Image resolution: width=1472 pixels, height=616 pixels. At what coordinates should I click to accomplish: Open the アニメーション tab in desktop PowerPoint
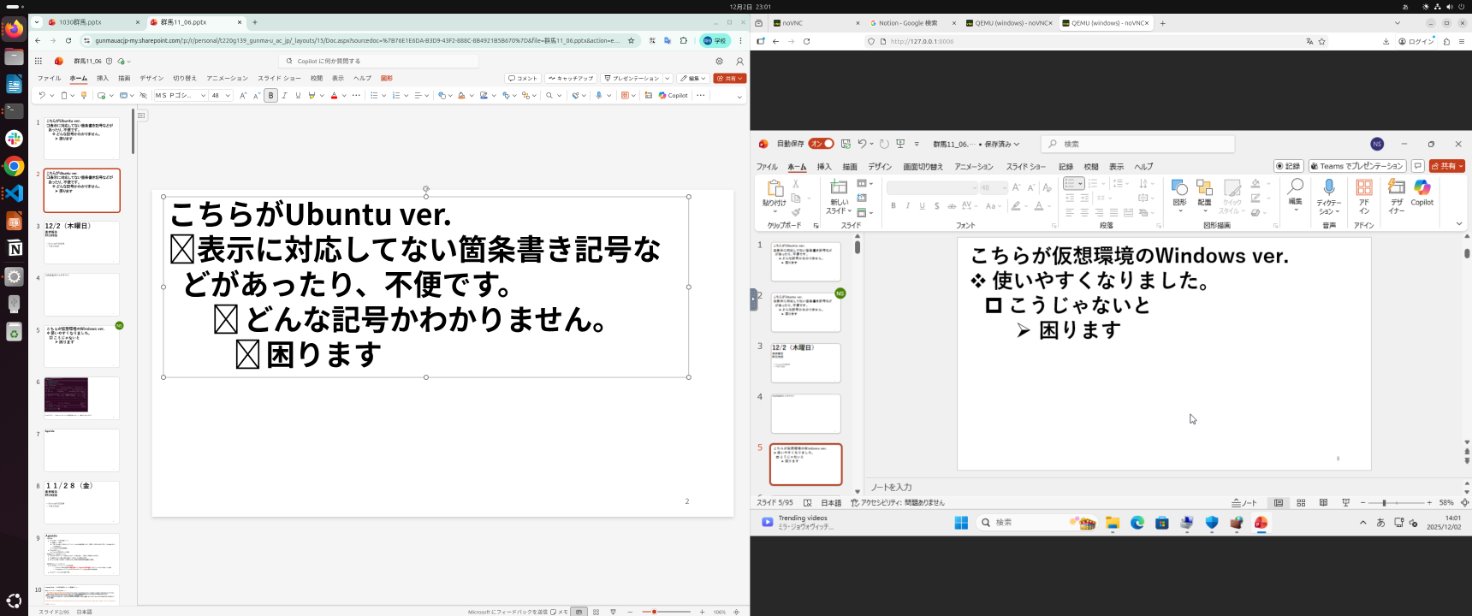tap(973, 167)
